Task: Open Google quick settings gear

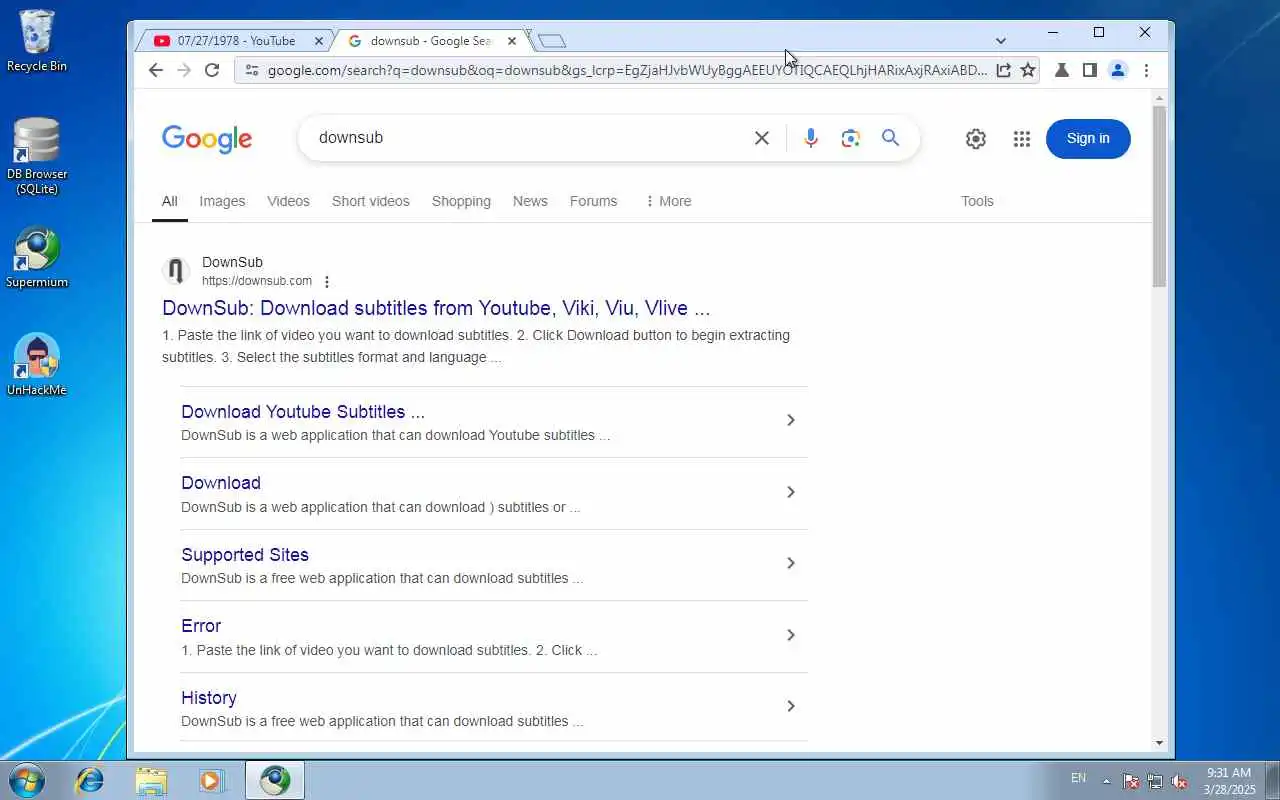Action: click(976, 139)
